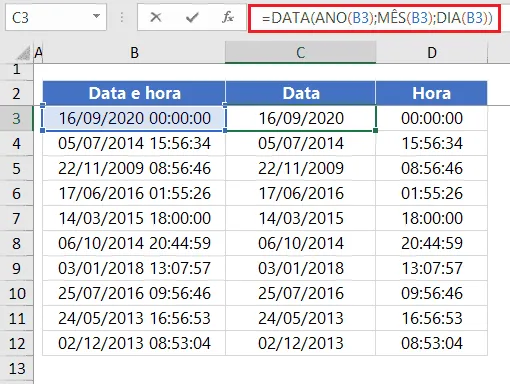Select cell with 17/06/2016 01:55:26
This screenshot has height=384, width=510.
134,193
